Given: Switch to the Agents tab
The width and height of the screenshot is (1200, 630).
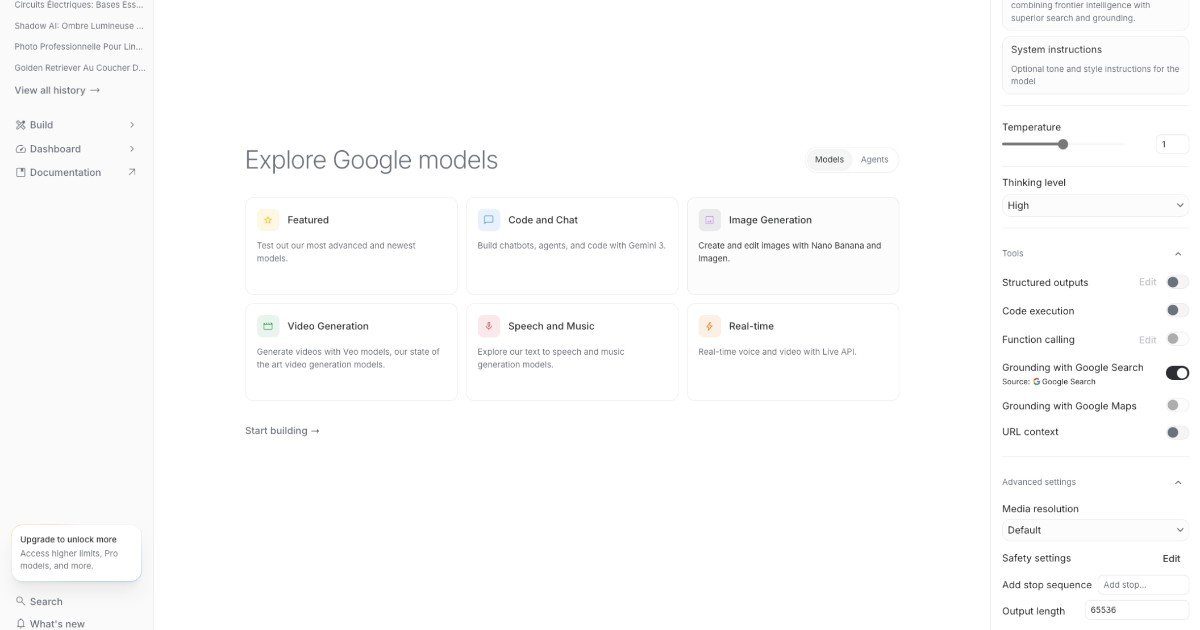Looking at the screenshot, I should 874,160.
